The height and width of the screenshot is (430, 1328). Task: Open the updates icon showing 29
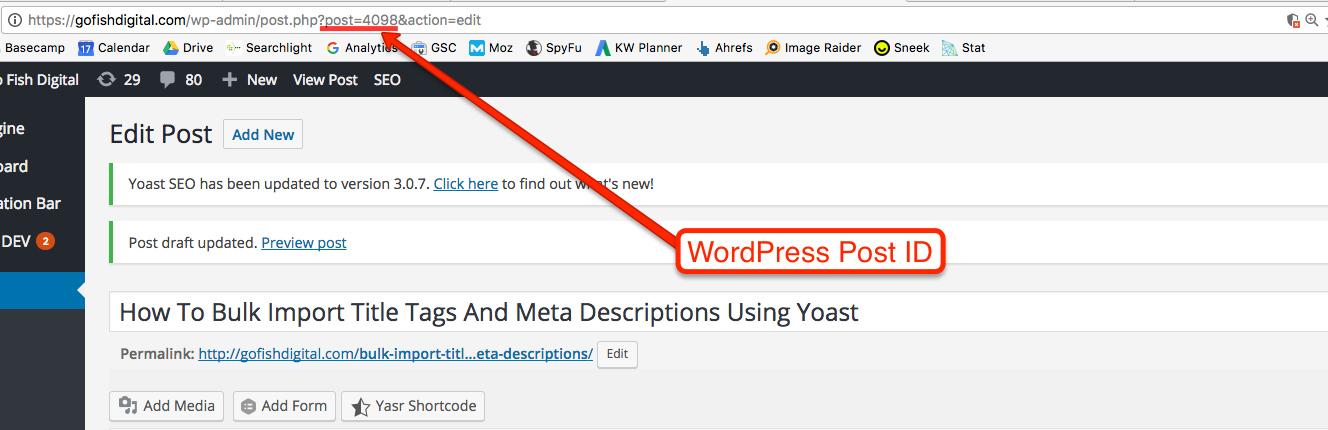119,80
